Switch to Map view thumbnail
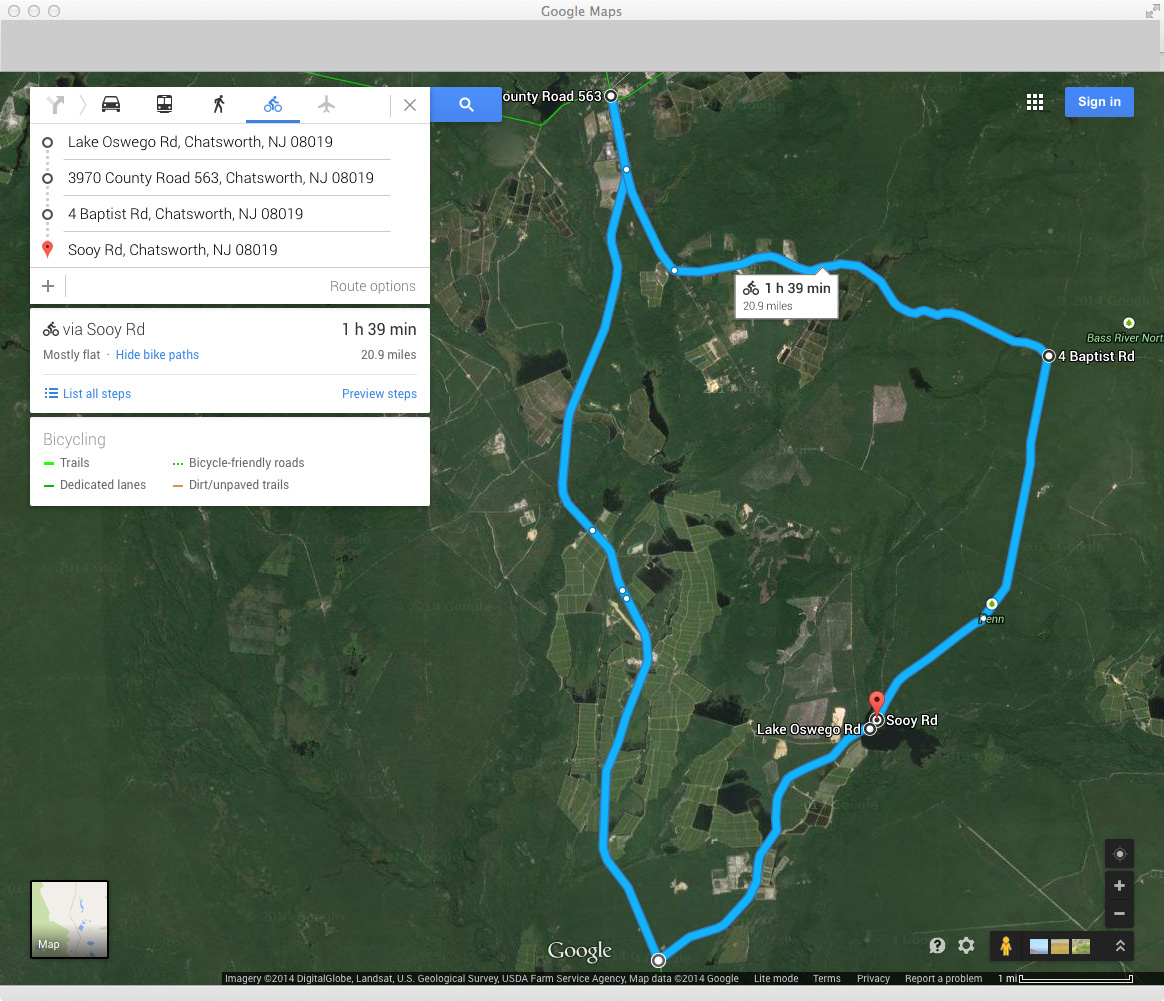 click(x=69, y=919)
